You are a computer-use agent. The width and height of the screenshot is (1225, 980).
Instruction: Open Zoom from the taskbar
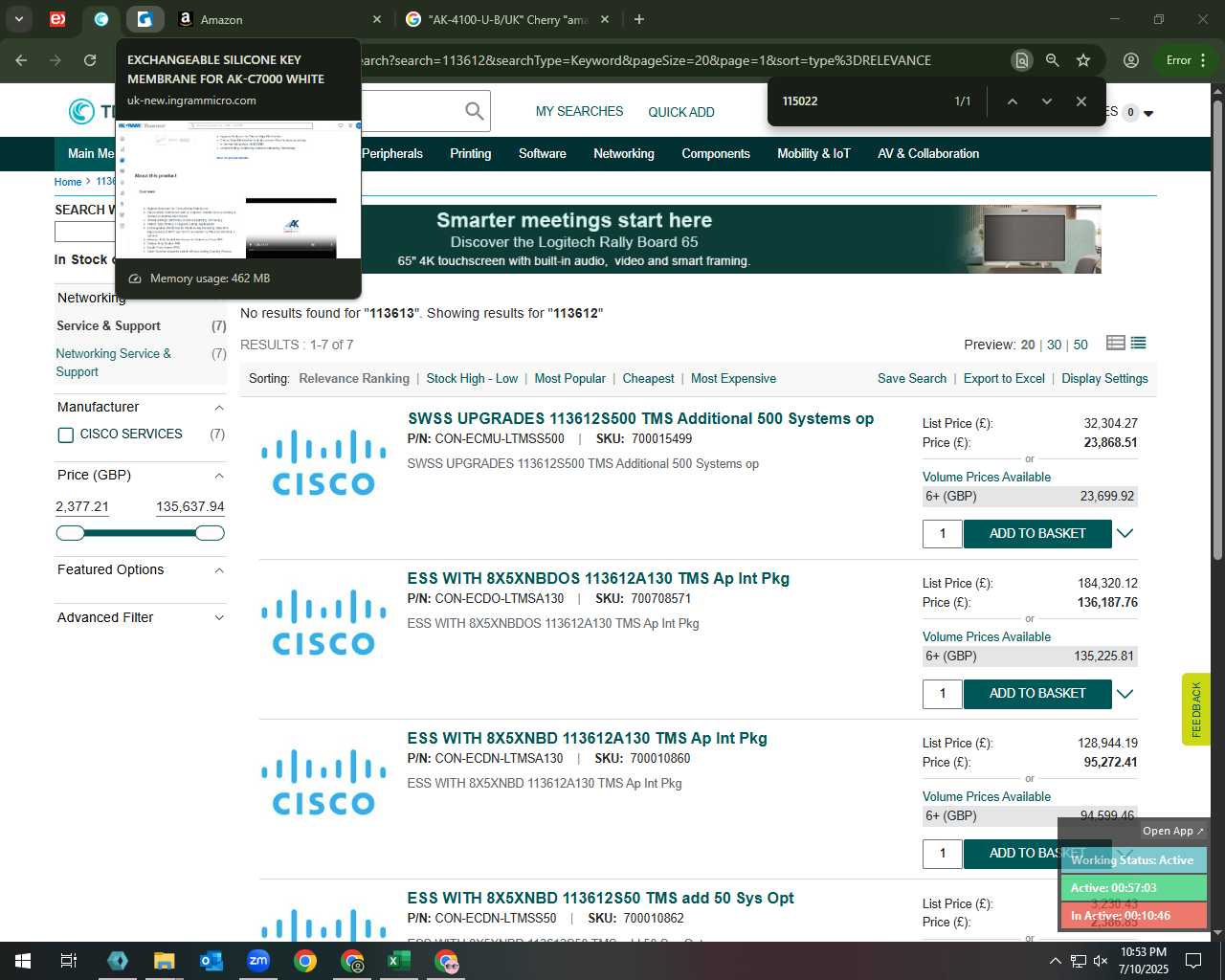click(x=258, y=961)
